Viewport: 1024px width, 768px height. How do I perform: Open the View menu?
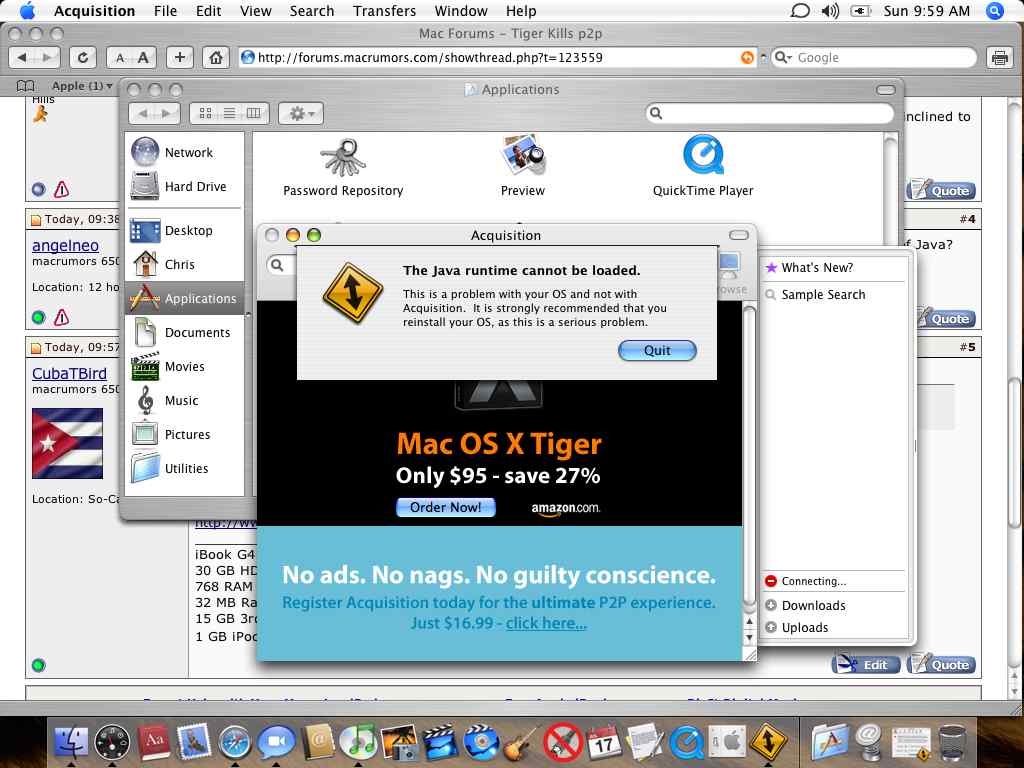click(255, 11)
